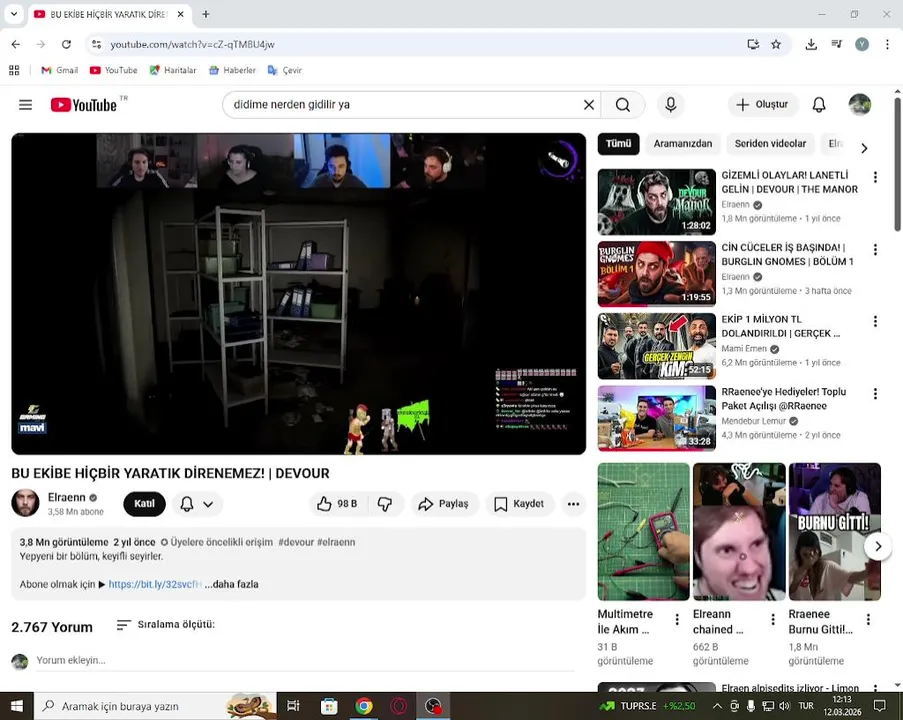This screenshot has width=903, height=720.
Task: Reload the page with refresh icon
Action: pos(66,44)
